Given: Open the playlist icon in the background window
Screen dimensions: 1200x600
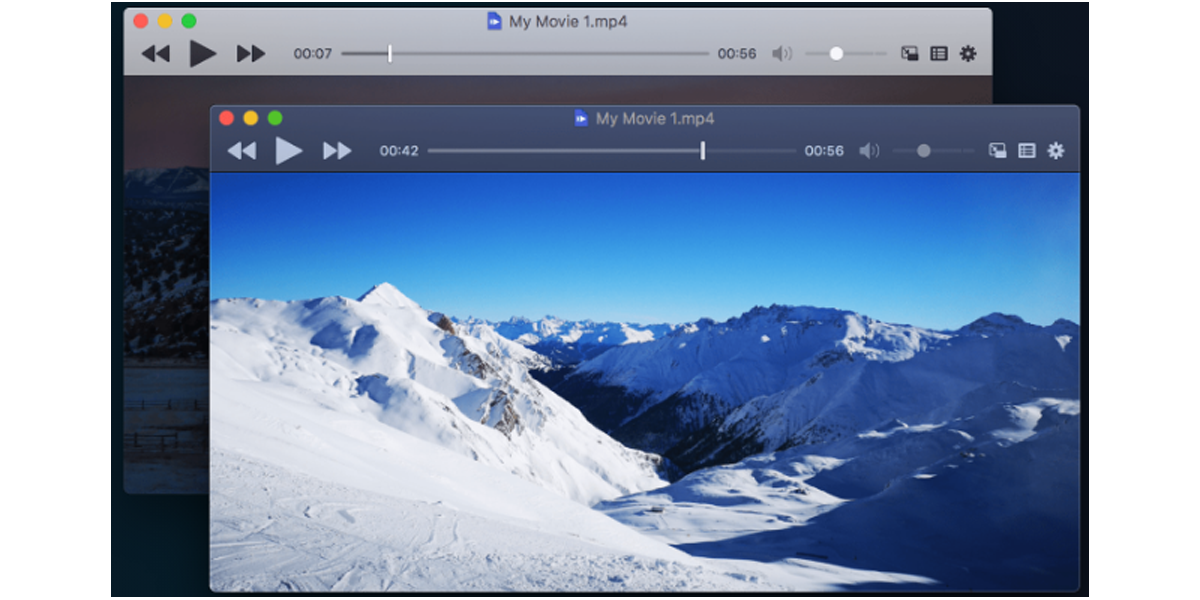Looking at the screenshot, I should point(938,54).
